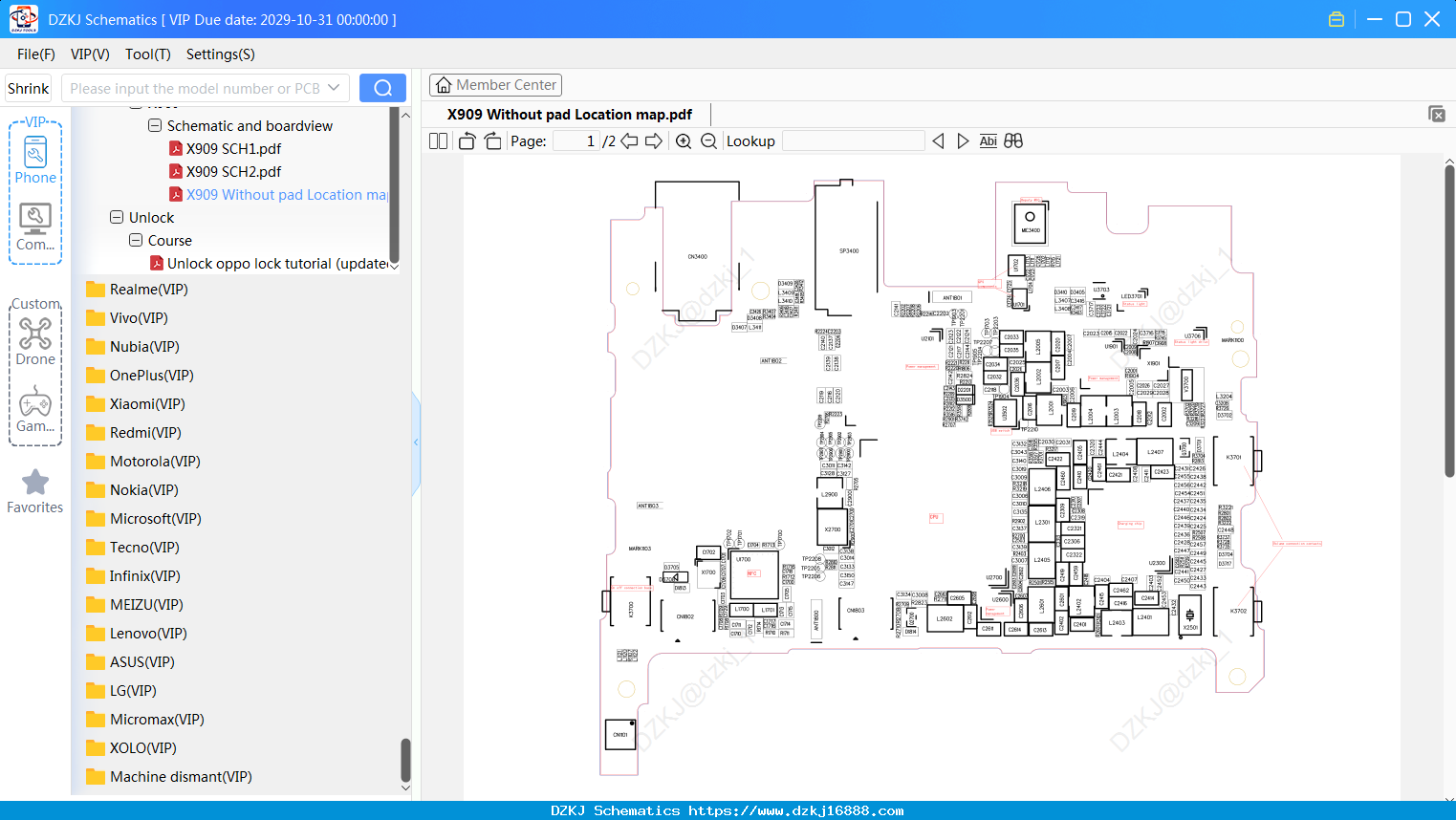1456x820 pixels.
Task: Open the Settings(S) menu
Action: pyautogui.click(x=221, y=54)
